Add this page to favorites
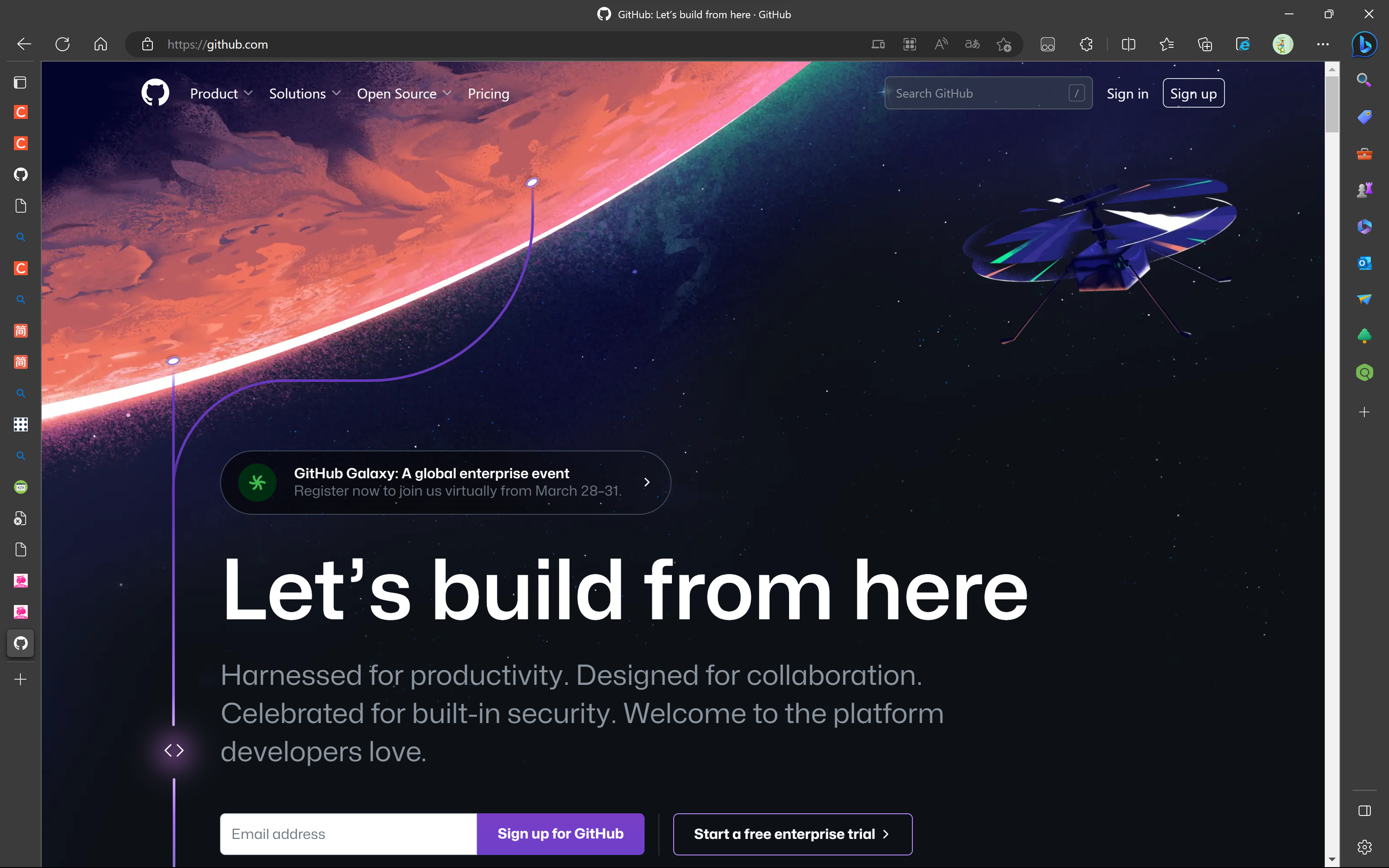Screen dimensions: 1389x868 pos(1004,44)
